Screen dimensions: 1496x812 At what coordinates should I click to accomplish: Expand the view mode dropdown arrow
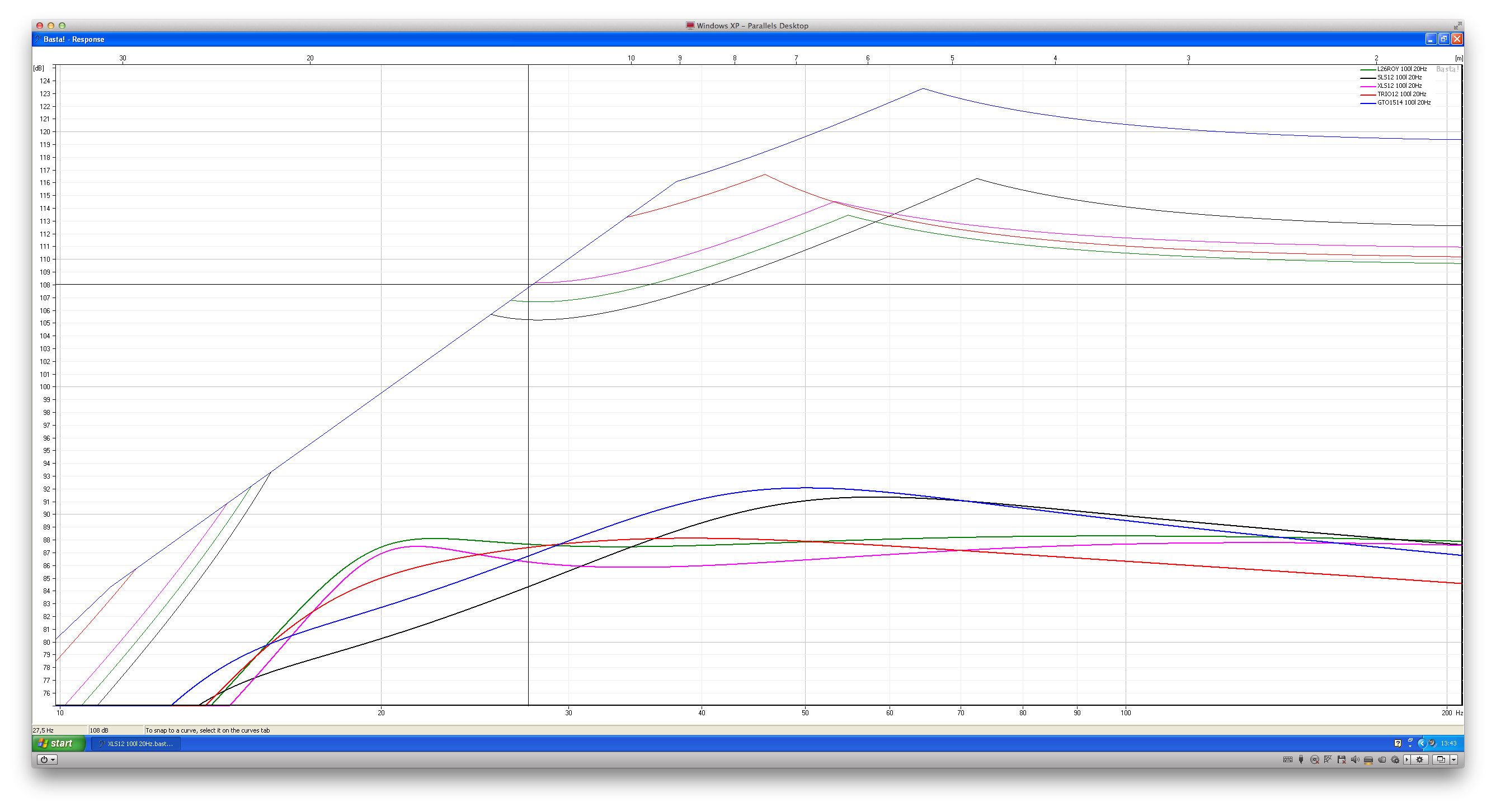pos(1453,759)
